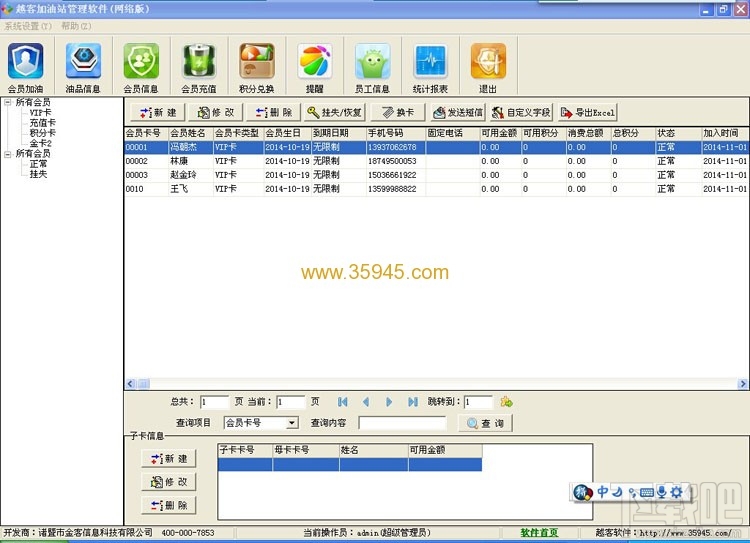Open the 软件首页 link

tap(539, 533)
